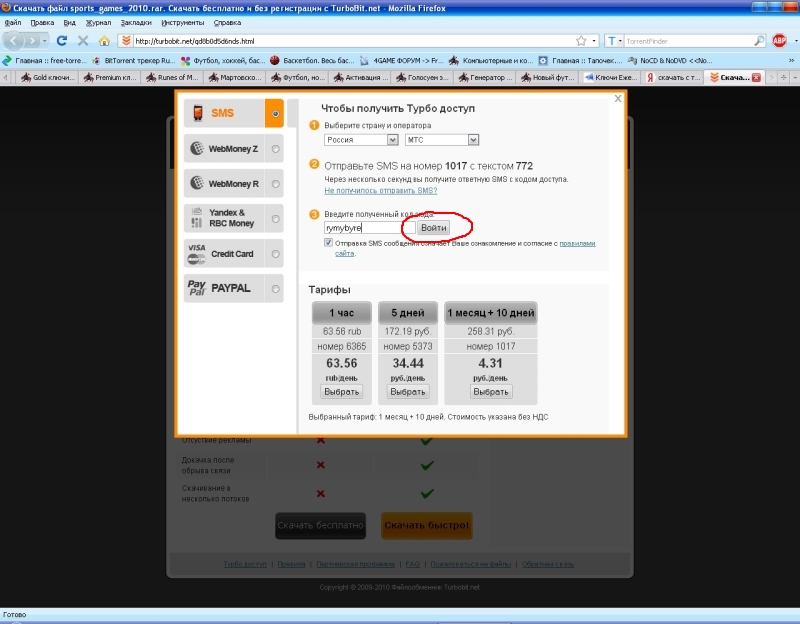Image resolution: width=800 pixels, height=624 pixels.
Task: Open the Справка menu
Action: 227,22
